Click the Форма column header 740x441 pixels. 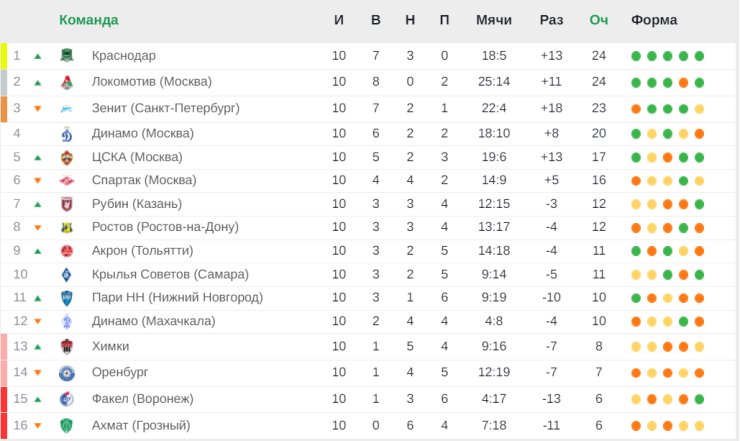click(654, 20)
